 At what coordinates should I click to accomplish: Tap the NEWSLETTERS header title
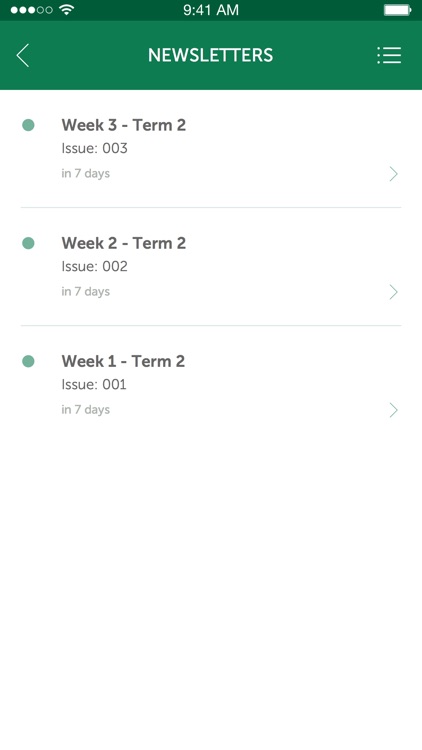click(211, 55)
